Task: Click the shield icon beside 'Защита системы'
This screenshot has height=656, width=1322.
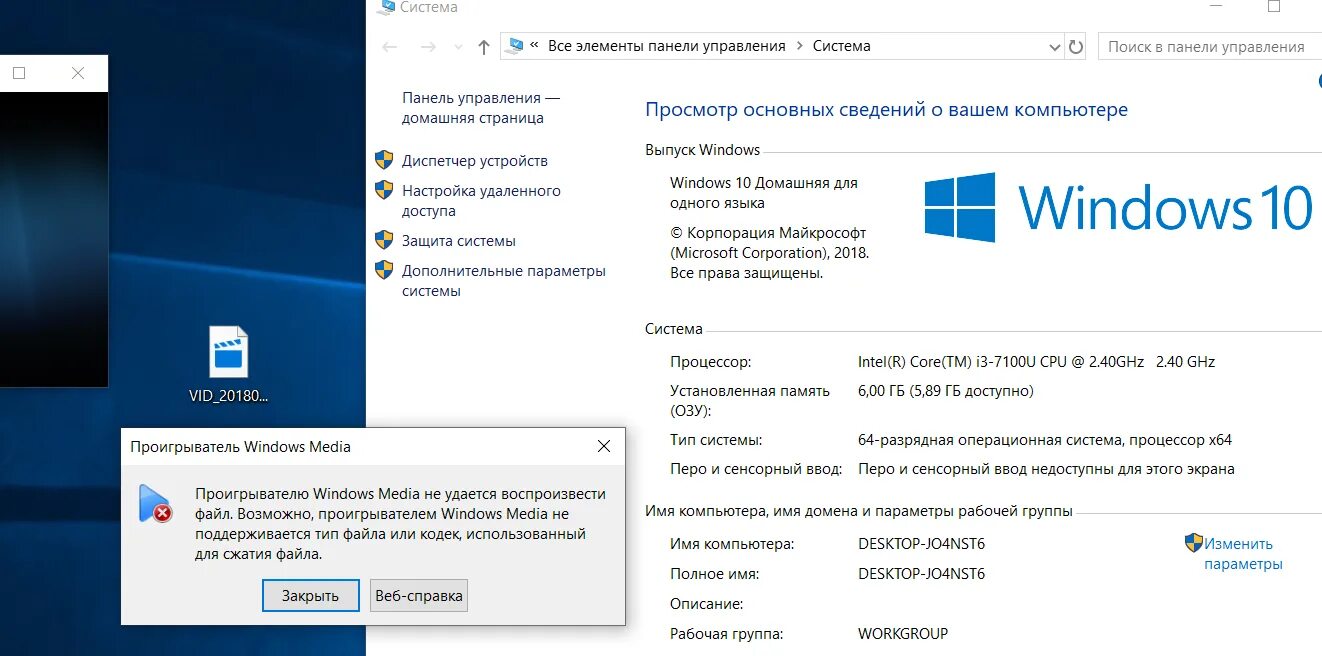Action: point(384,240)
